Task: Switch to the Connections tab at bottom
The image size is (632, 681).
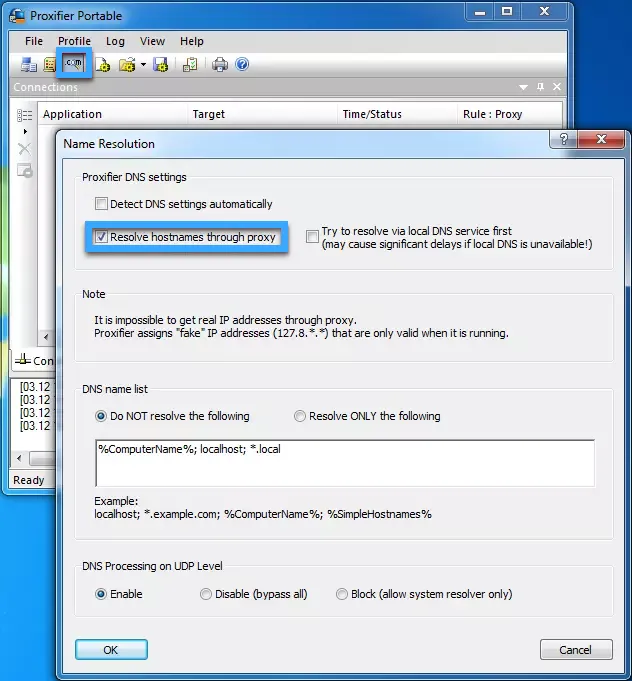Action: point(35,360)
